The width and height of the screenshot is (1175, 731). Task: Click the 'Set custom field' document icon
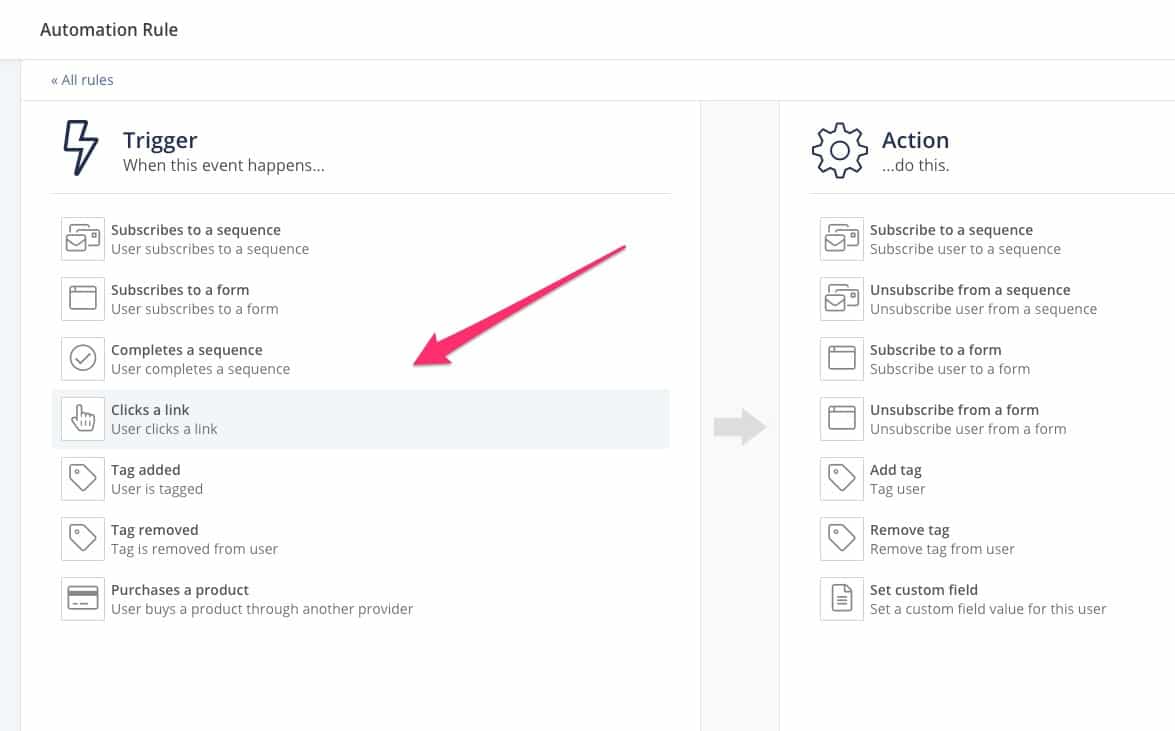(x=842, y=599)
